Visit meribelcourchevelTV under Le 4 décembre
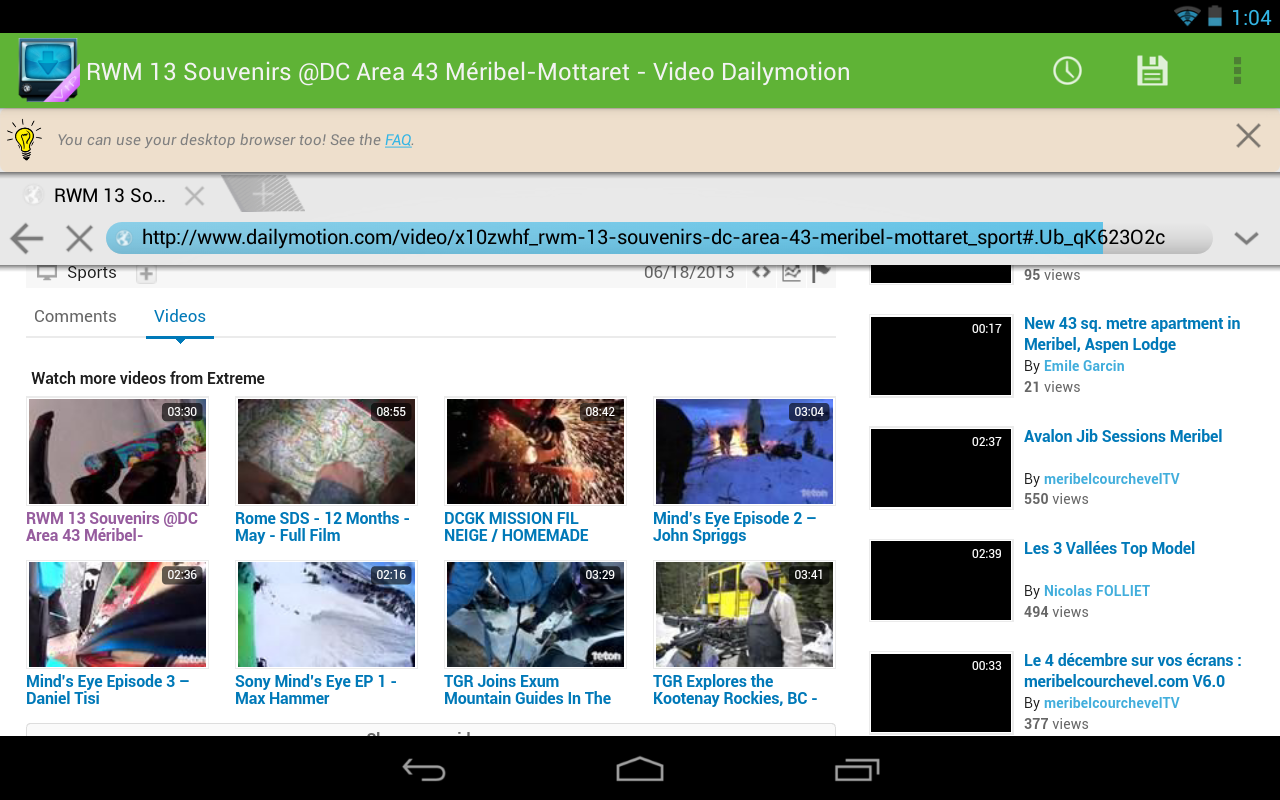1280x800 pixels. [x=1112, y=703]
